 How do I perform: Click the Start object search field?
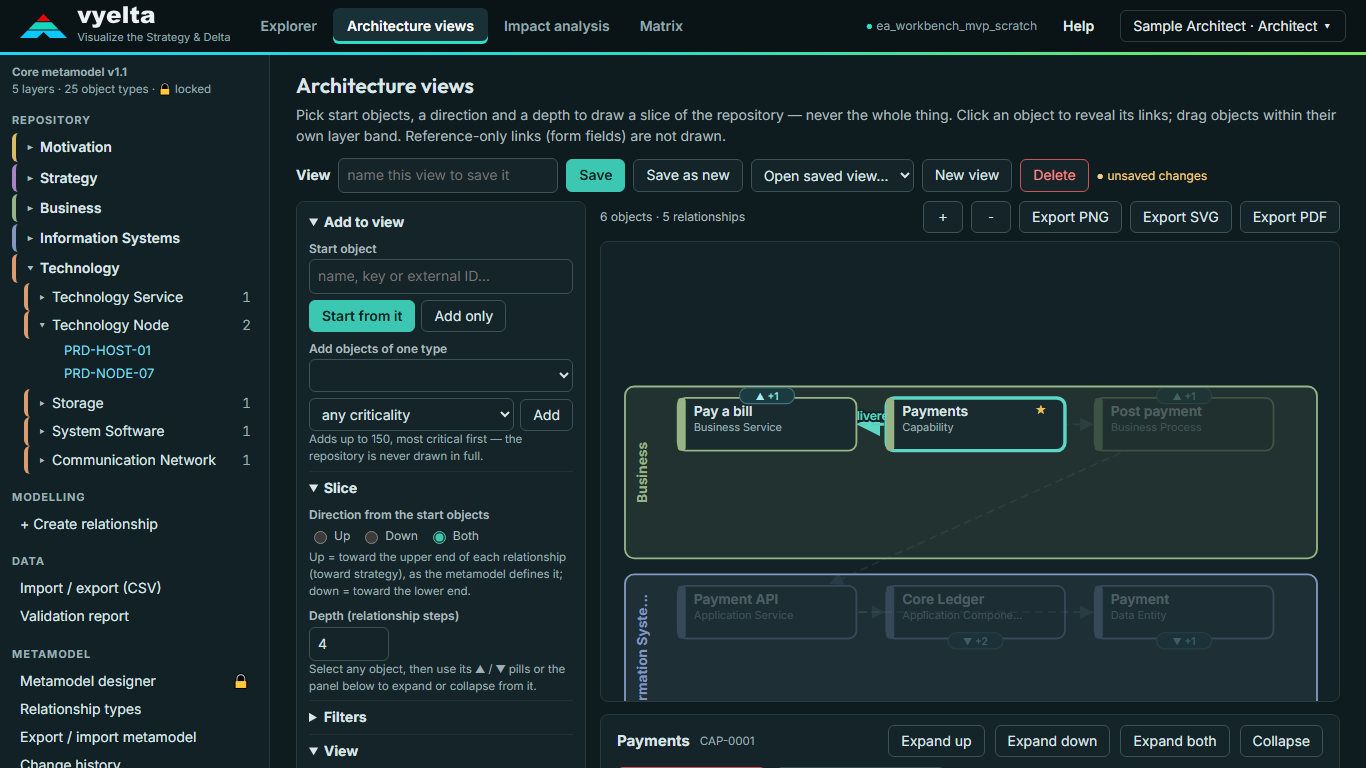click(x=441, y=276)
